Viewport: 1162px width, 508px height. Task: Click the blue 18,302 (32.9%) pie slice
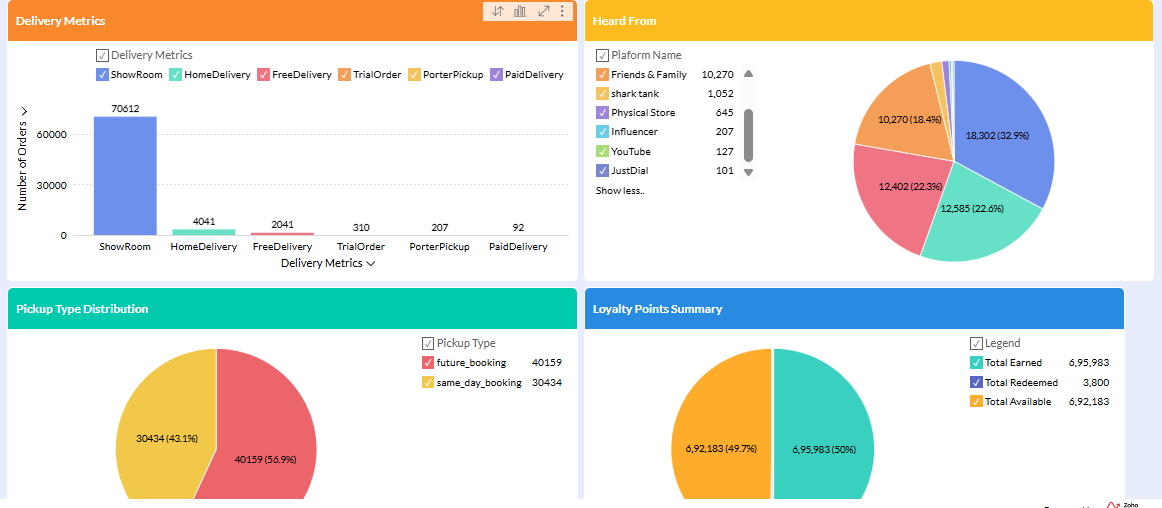pos(997,136)
